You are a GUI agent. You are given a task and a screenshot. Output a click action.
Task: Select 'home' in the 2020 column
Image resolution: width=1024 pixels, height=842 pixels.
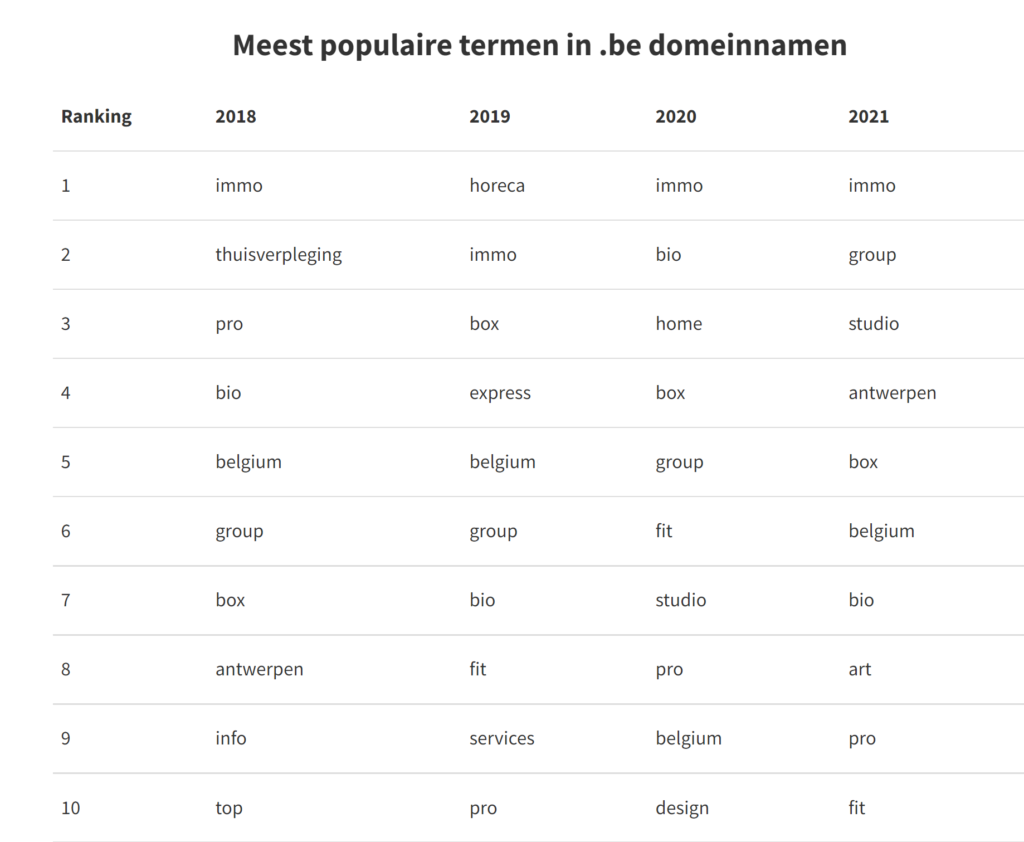[x=679, y=324]
